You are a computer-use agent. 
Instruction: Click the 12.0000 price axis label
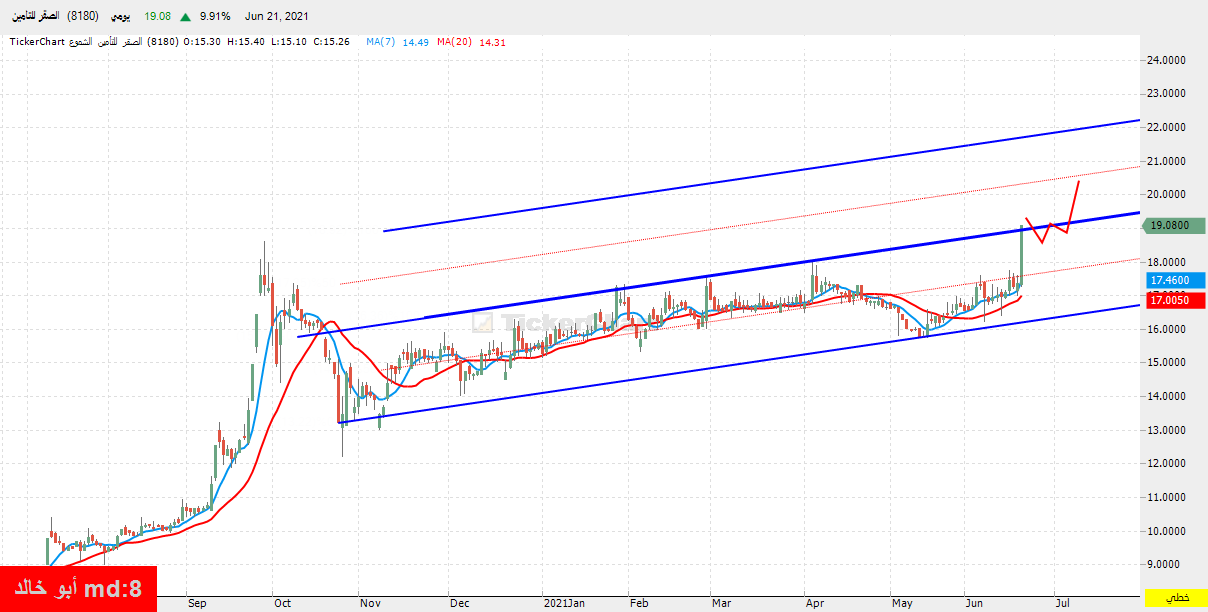(x=1167, y=463)
